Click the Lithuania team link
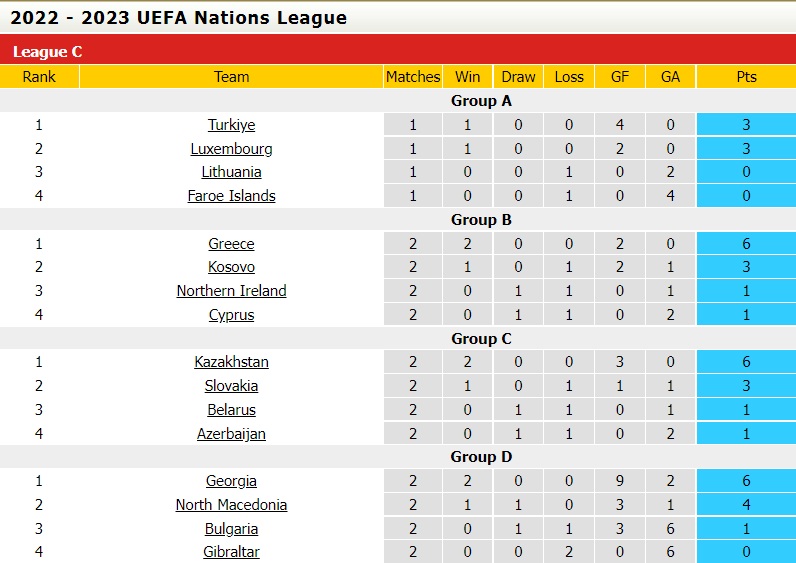The image size is (796, 563). pos(231,172)
